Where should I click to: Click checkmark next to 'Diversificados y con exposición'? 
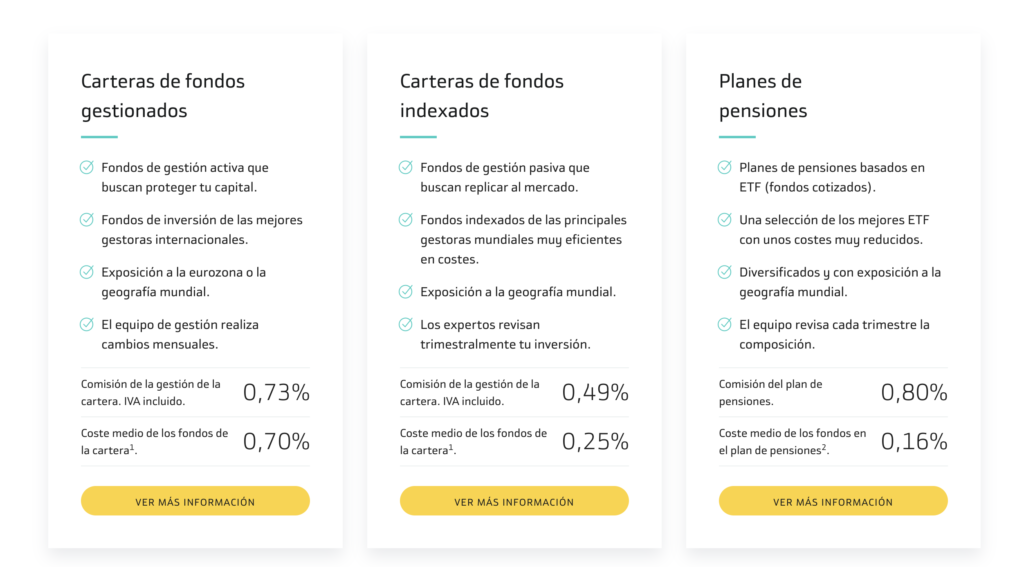pos(724,272)
